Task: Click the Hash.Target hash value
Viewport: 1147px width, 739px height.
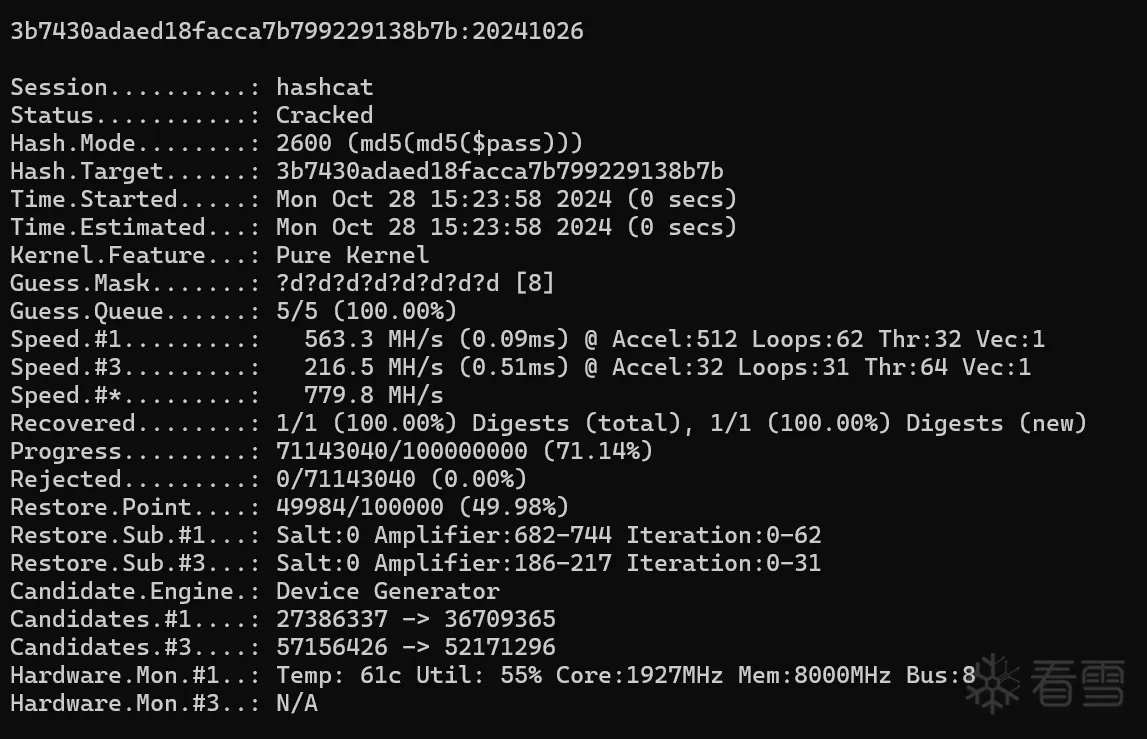Action: click(x=499, y=172)
